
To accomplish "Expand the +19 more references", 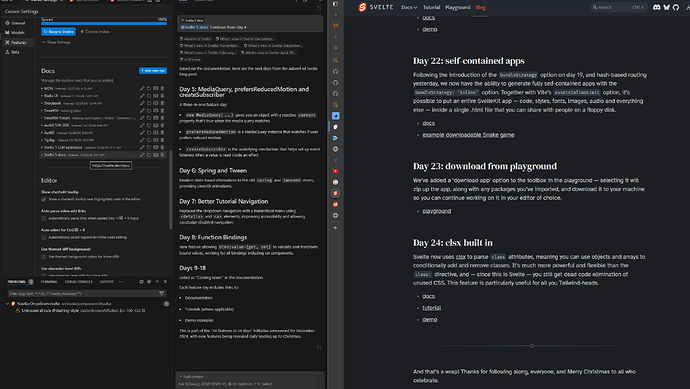I will tap(191, 59).
